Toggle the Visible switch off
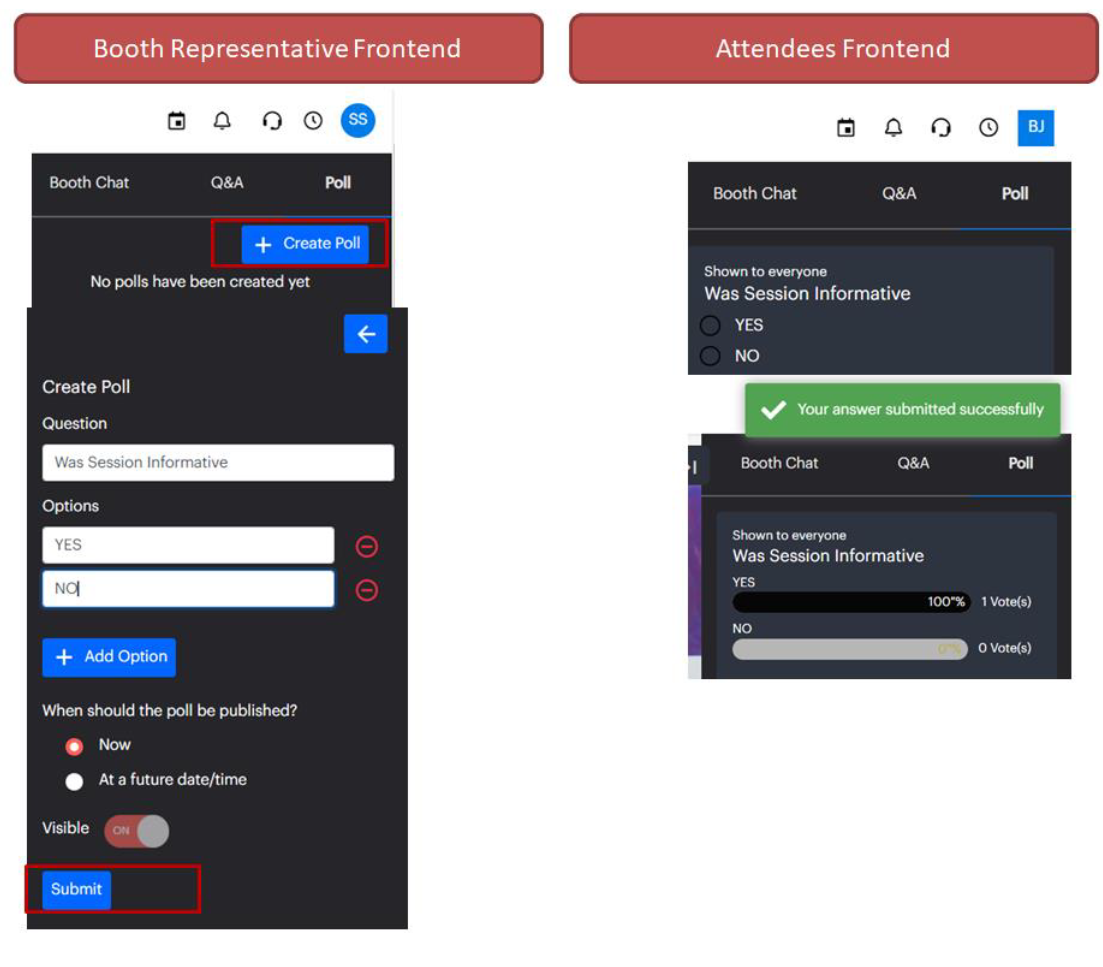The image size is (1103, 967). 137,830
